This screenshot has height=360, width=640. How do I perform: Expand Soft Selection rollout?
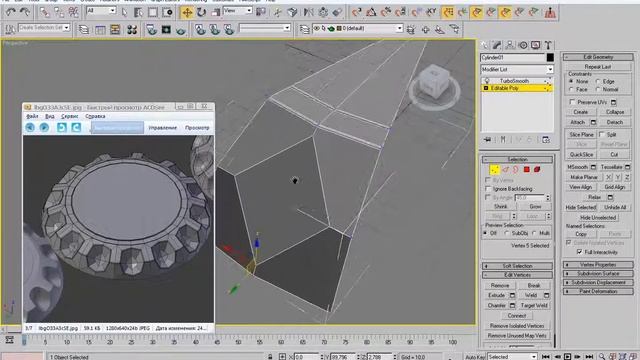(517, 266)
